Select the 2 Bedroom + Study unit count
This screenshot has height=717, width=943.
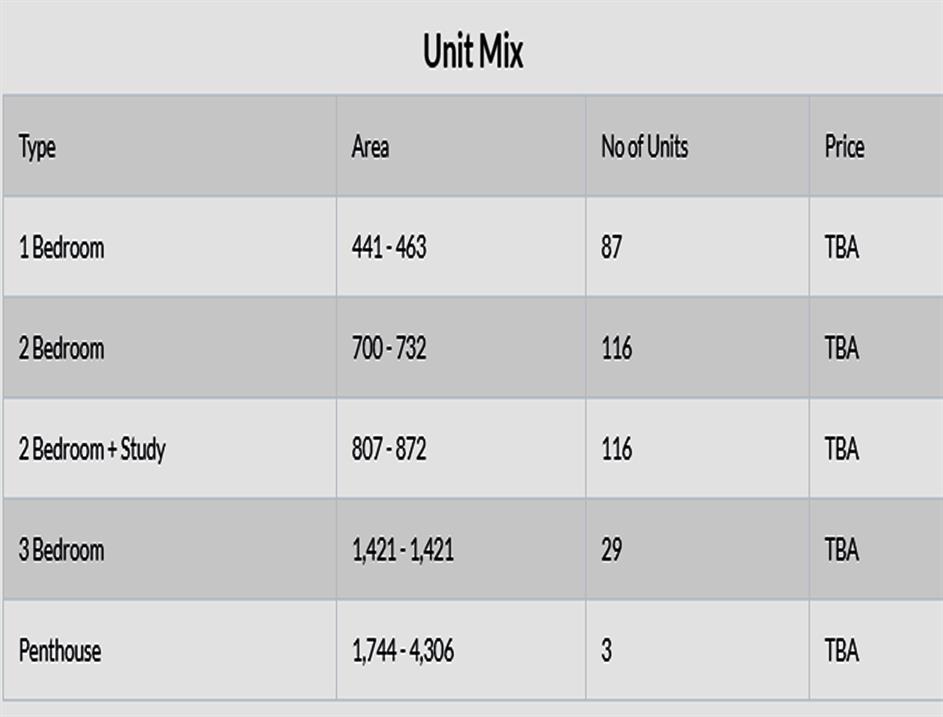(616, 449)
